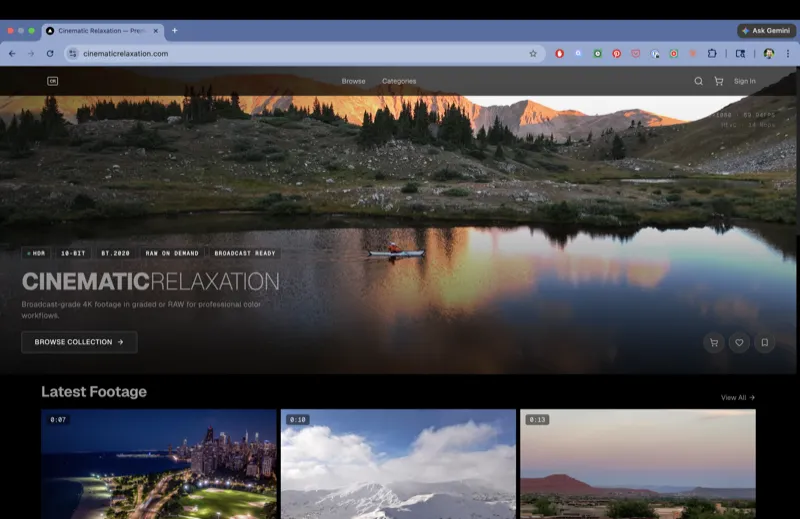Click the Latest Footage heading
Viewport: 800px width, 519px height.
(94, 391)
